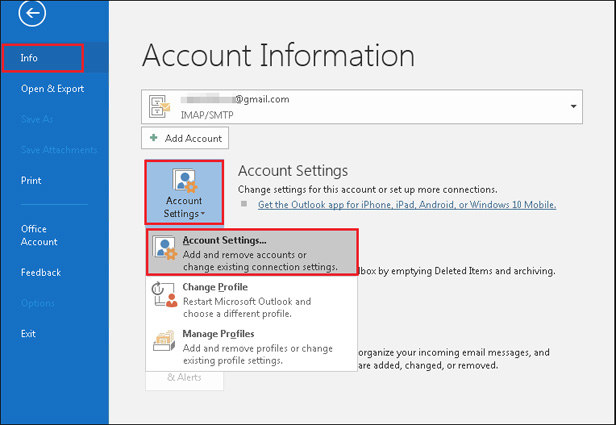Click the green plus icon for Add Account
Image resolution: width=616 pixels, height=425 pixels.
[154, 138]
